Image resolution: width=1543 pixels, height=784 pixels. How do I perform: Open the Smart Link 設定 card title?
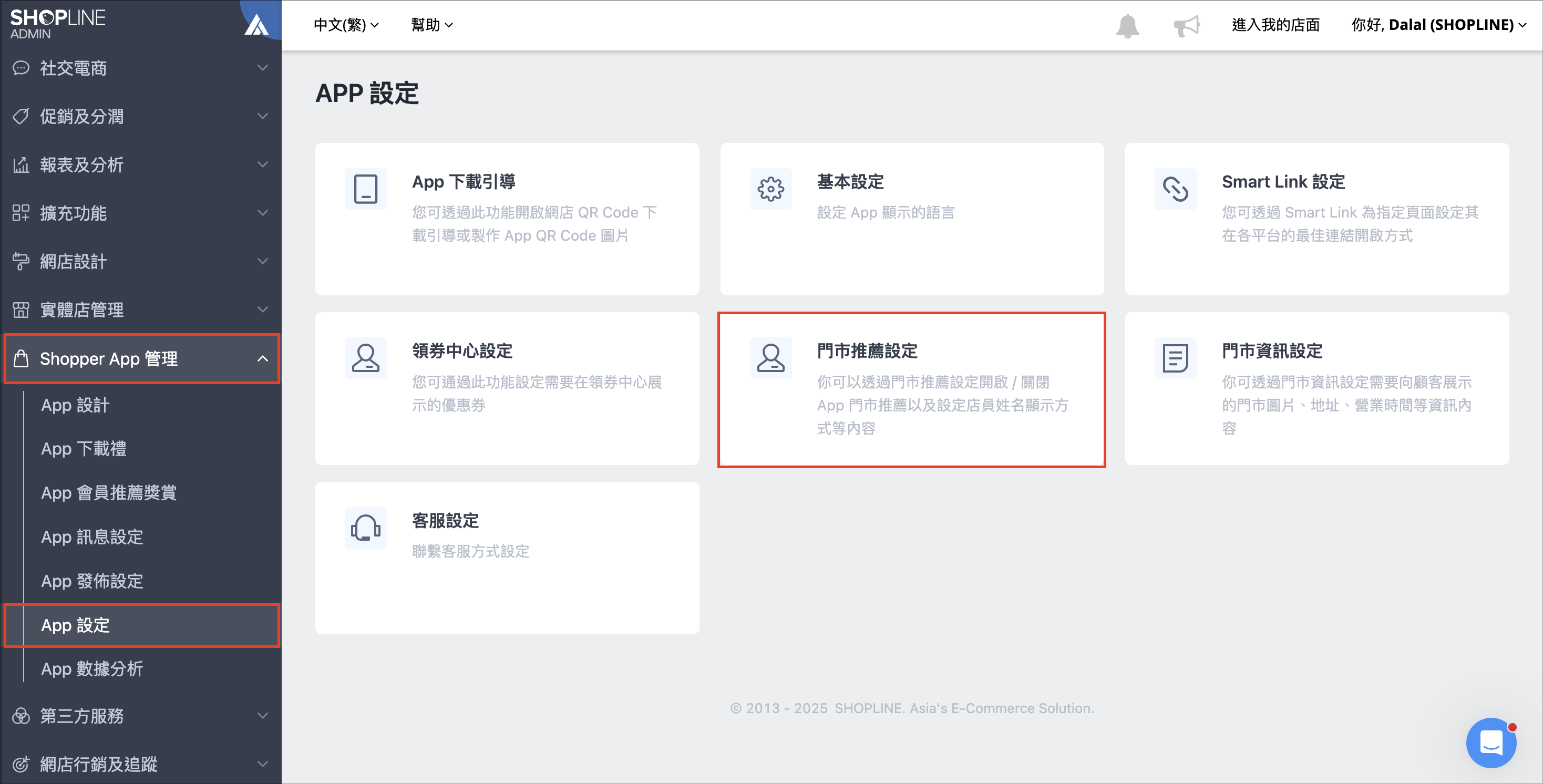point(1283,181)
